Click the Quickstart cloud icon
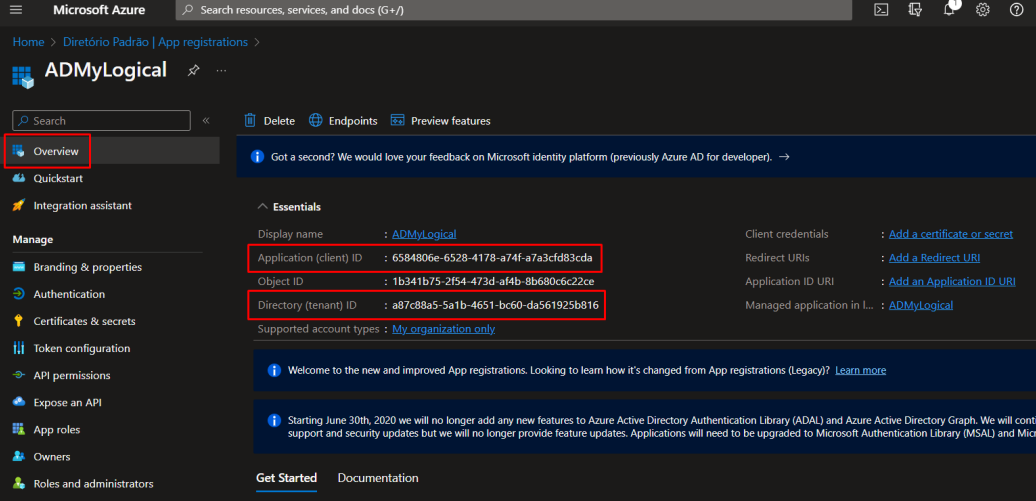Screen dimensions: 1036x501 [19, 178]
